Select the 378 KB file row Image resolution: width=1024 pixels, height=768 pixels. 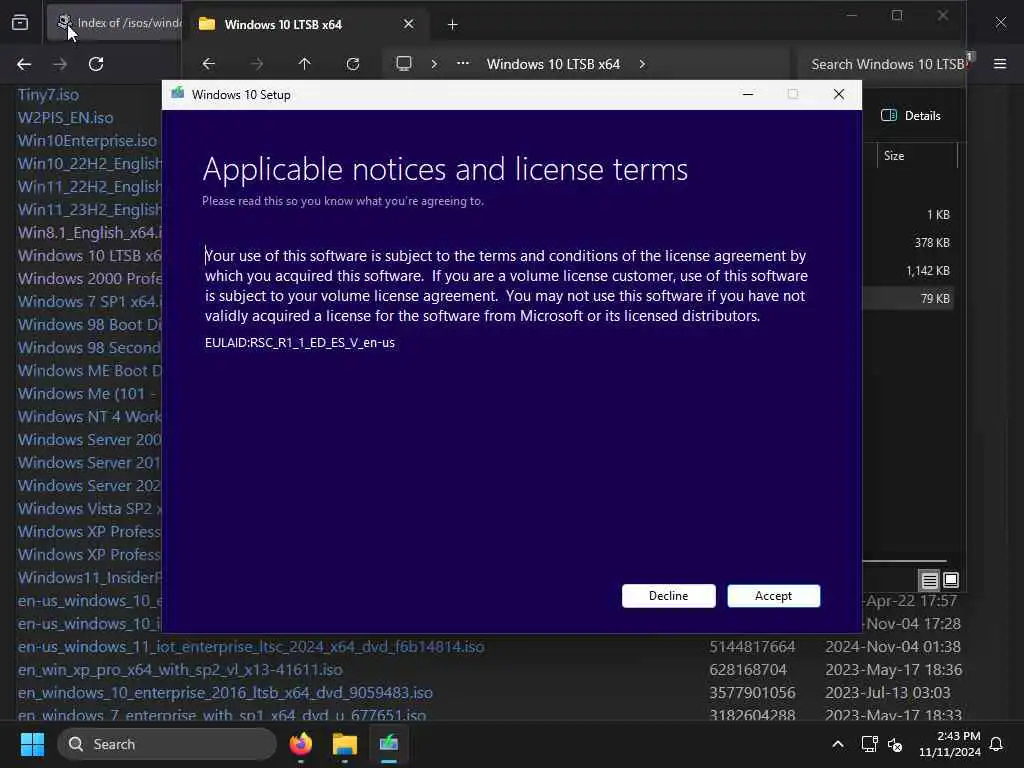tap(908, 242)
